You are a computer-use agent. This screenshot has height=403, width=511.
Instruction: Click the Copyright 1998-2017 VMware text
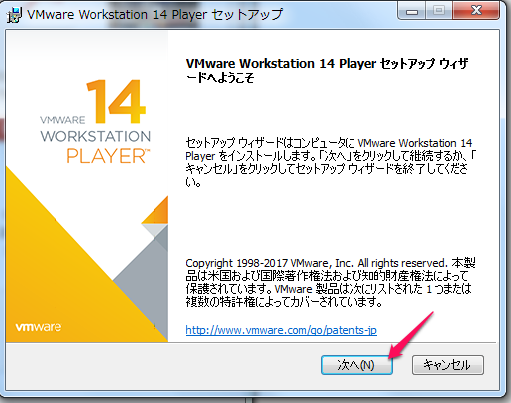330,282
